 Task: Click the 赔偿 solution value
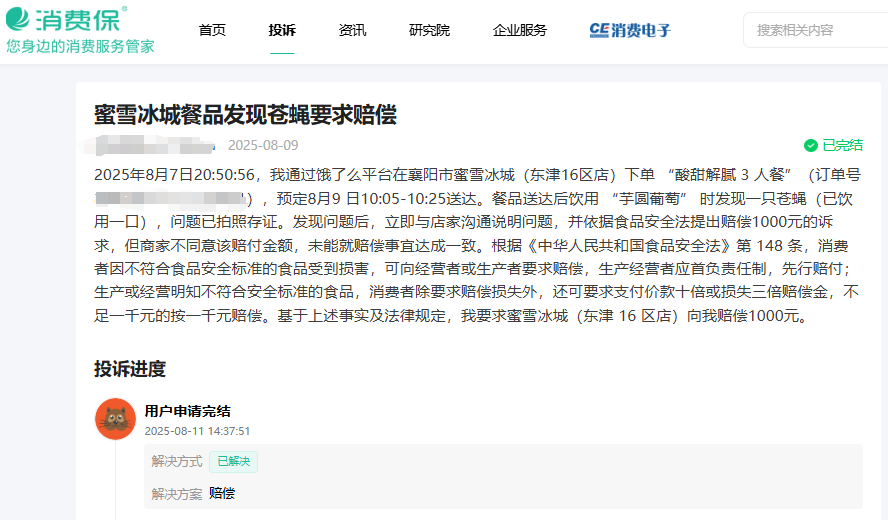pos(222,493)
